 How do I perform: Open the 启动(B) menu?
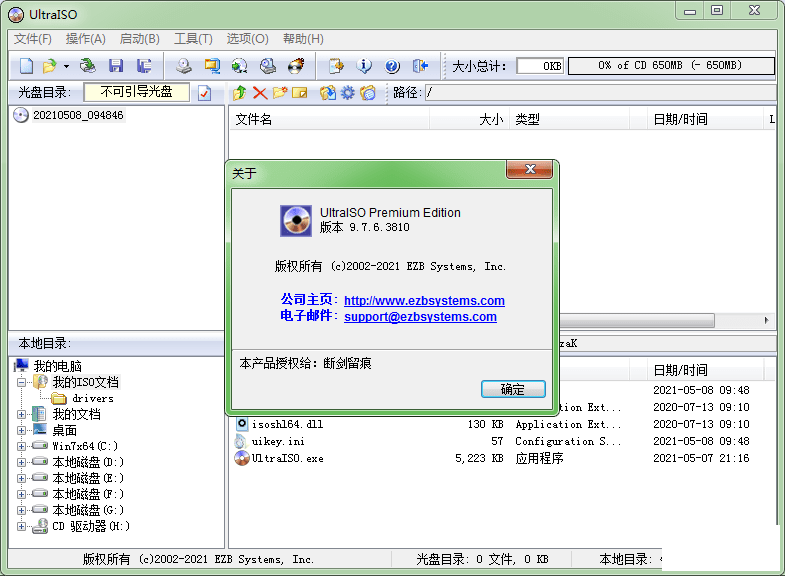140,39
